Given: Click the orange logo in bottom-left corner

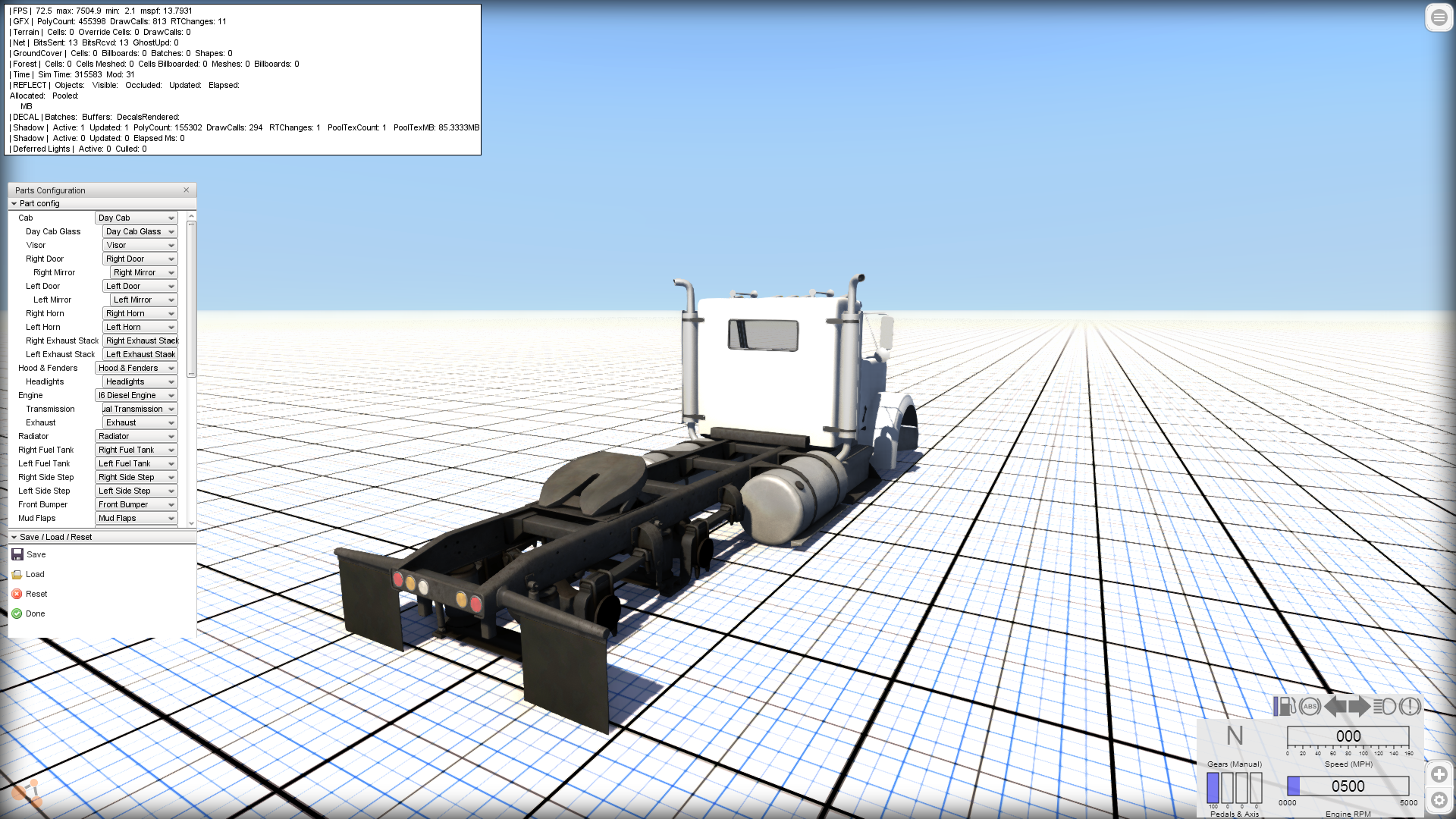Looking at the screenshot, I should tap(28, 793).
